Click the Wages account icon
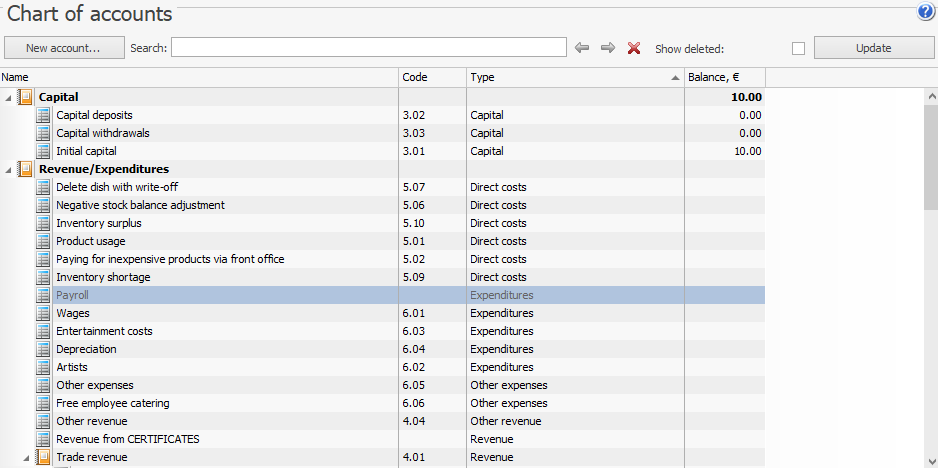938x468 pixels. point(43,313)
